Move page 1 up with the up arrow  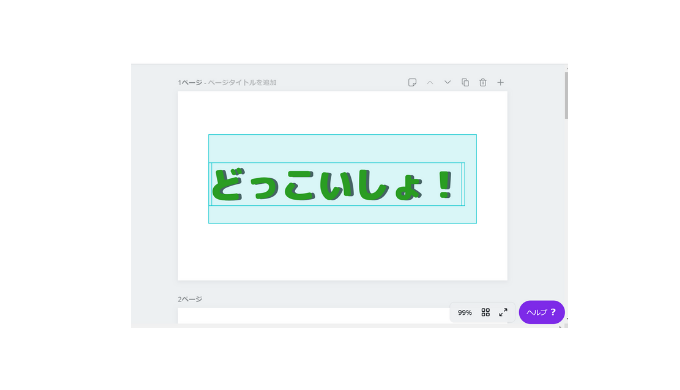430,82
